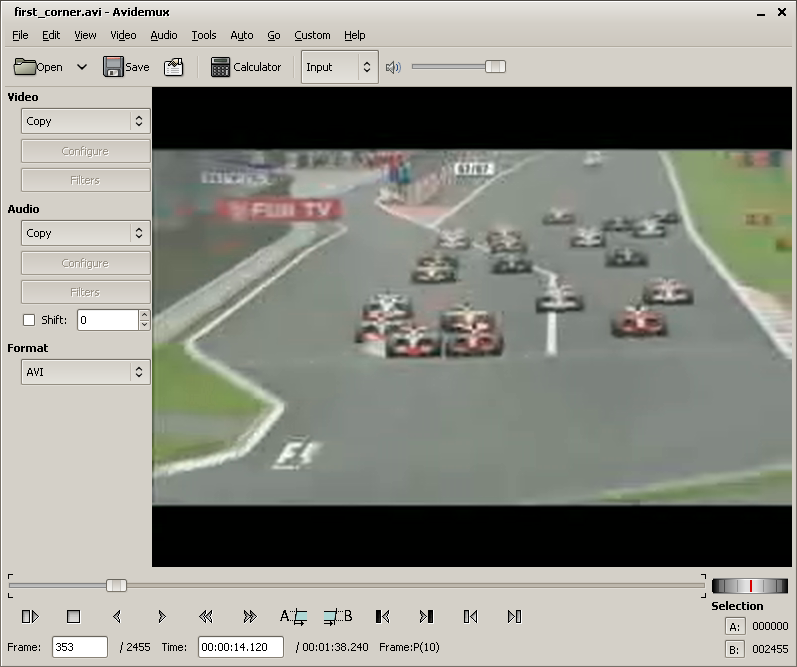The image size is (797, 667).
Task: Expand the Audio codec Copy dropdown
Action: pyautogui.click(x=85, y=233)
